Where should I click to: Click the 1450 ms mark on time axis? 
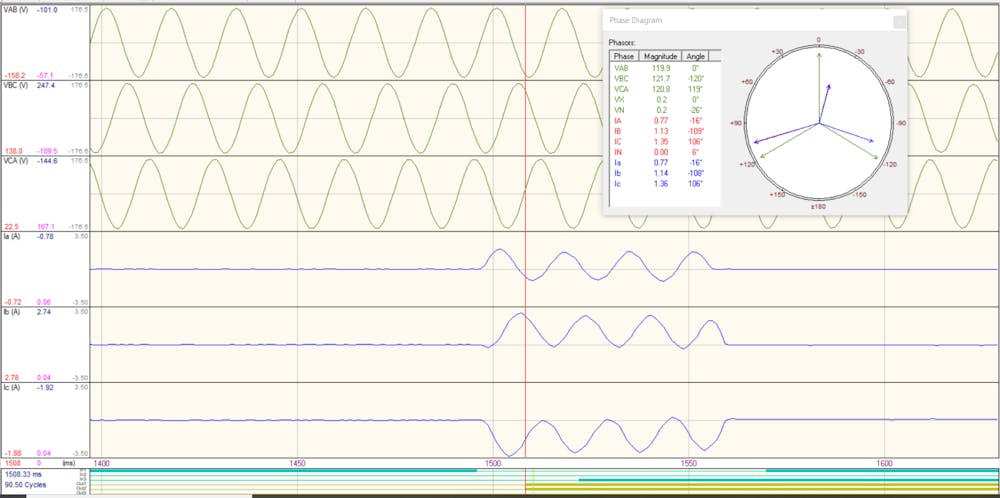(x=297, y=462)
